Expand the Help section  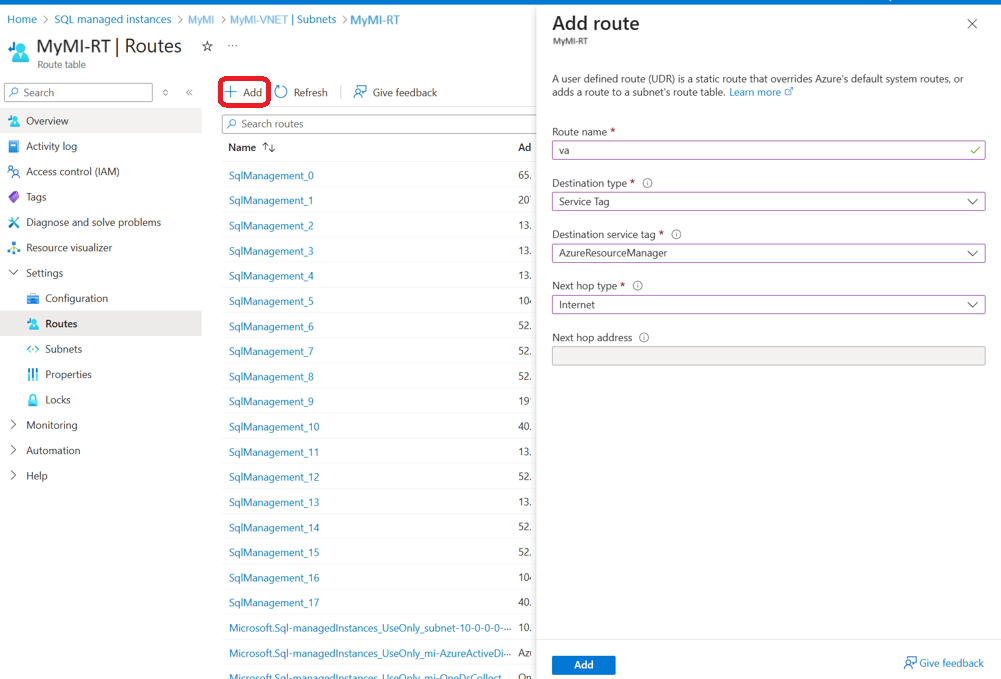tap(13, 475)
